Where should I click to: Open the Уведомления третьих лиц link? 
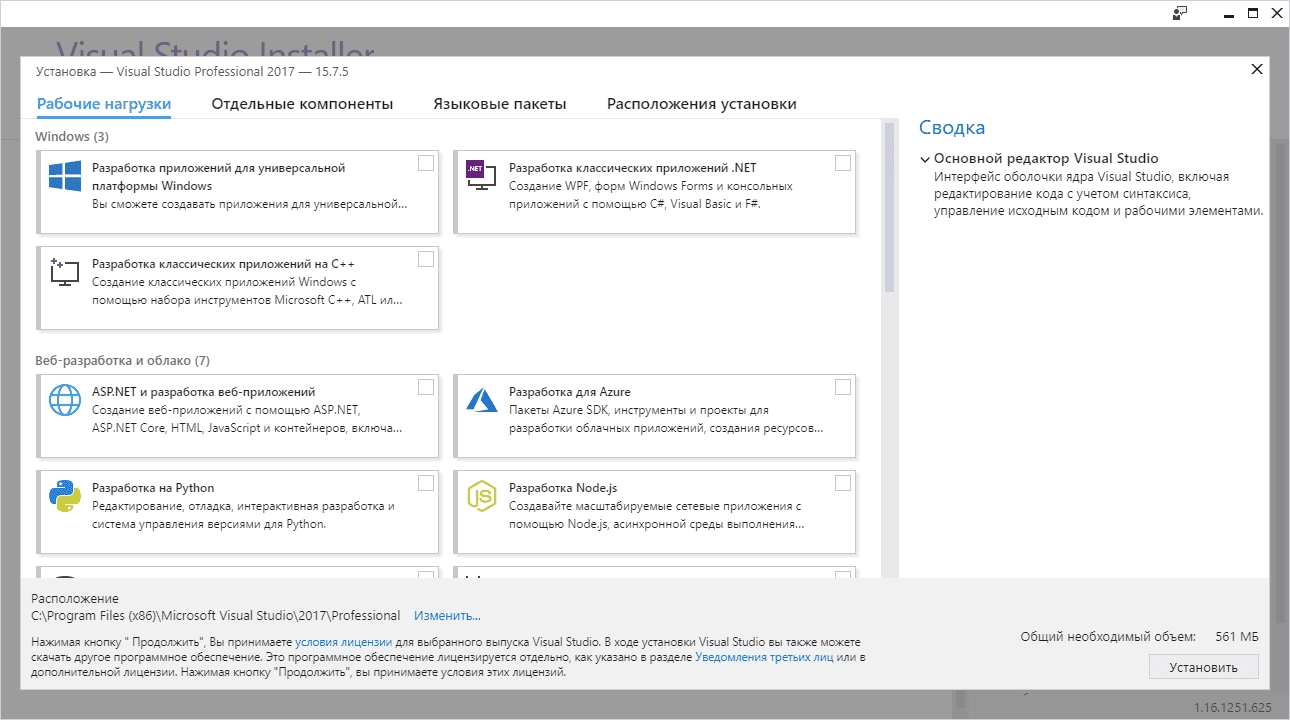click(764, 657)
